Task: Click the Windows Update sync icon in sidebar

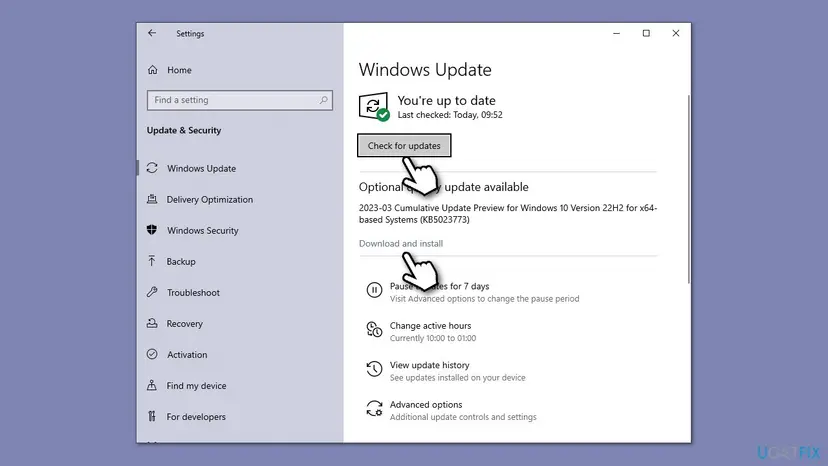Action: click(x=152, y=168)
